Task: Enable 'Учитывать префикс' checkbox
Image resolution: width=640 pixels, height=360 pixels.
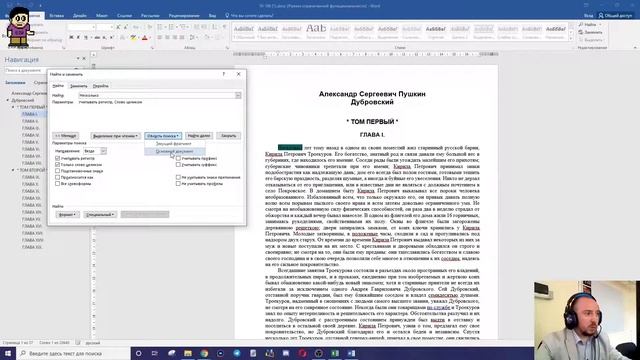Action: point(178,158)
